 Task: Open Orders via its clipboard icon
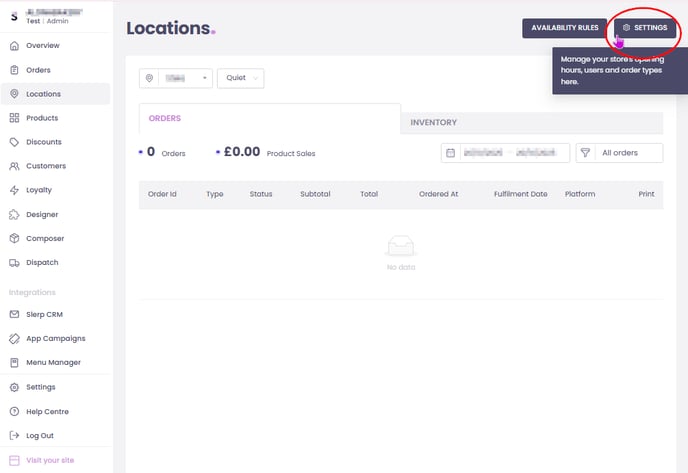point(14,70)
